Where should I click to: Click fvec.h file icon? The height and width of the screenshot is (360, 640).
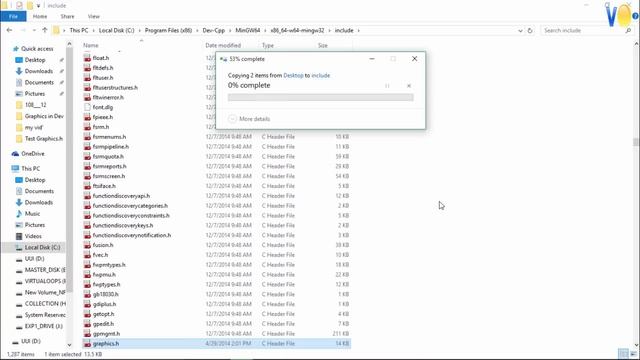tap(87, 255)
